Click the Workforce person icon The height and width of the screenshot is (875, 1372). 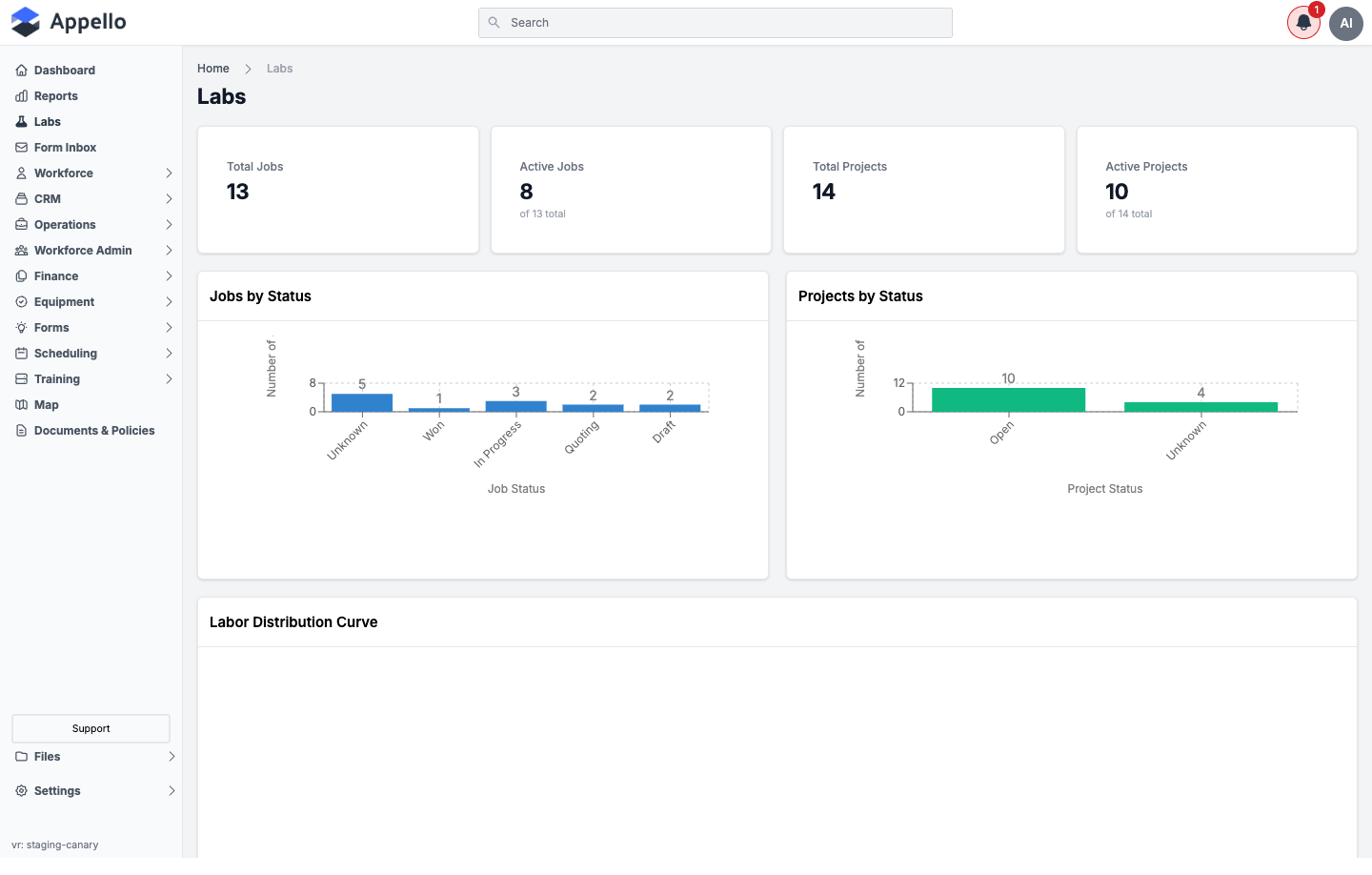point(21,173)
